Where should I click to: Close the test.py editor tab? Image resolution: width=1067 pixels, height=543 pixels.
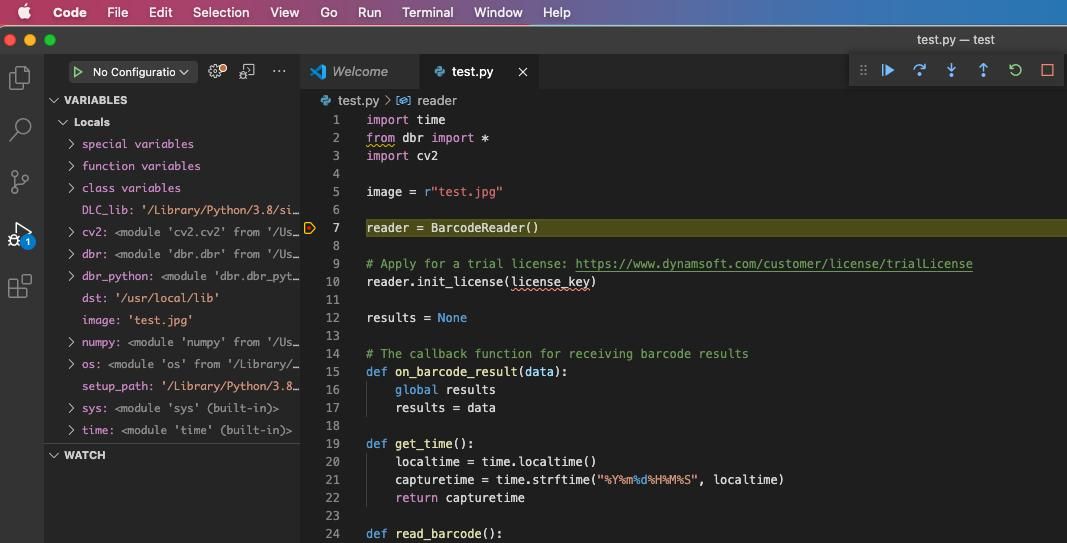tap(523, 72)
